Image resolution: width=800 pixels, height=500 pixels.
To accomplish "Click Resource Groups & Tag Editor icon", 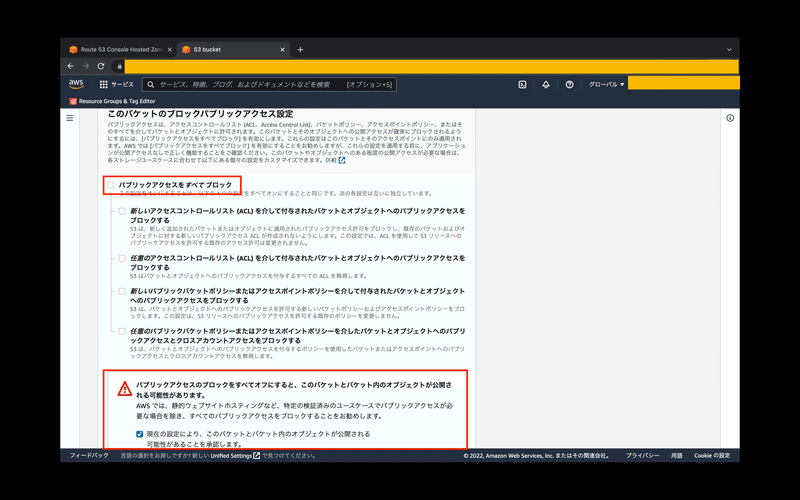I will pyautogui.click(x=72, y=102).
